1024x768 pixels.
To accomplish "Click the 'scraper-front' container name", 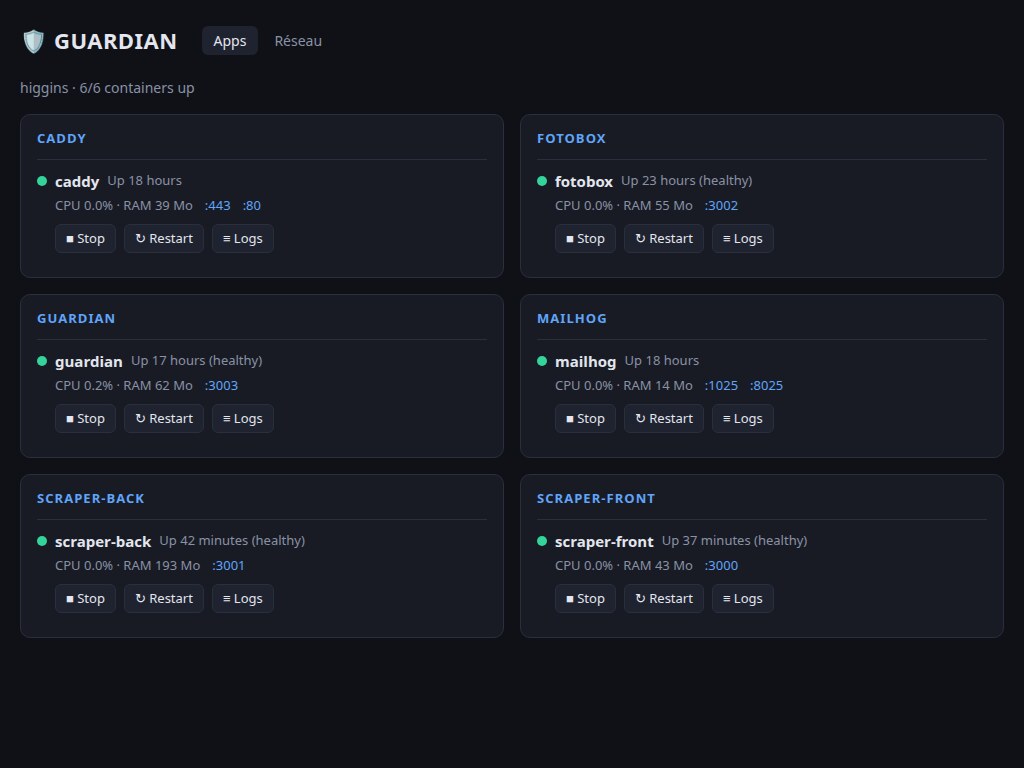I will (604, 541).
